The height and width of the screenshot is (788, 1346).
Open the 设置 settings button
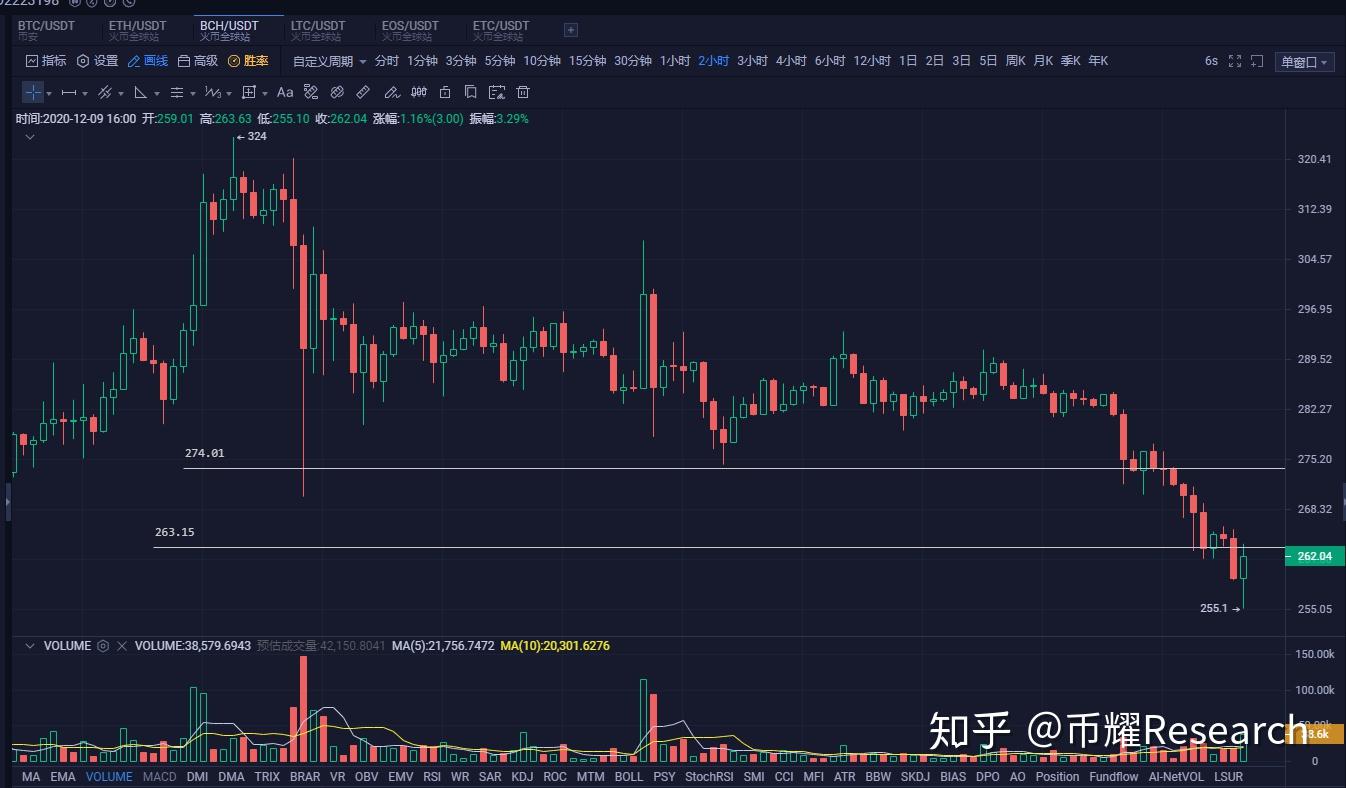point(97,61)
